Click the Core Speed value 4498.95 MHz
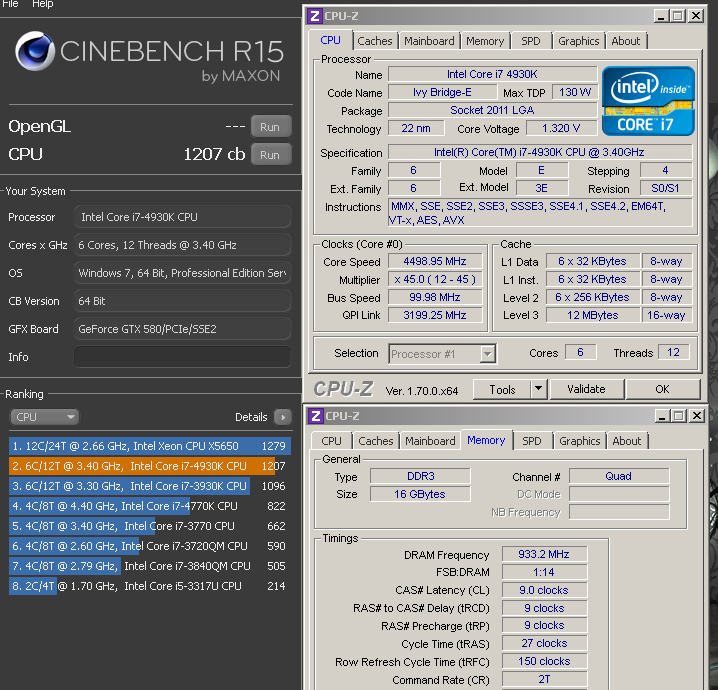Image resolution: width=718 pixels, height=690 pixels. click(x=435, y=261)
